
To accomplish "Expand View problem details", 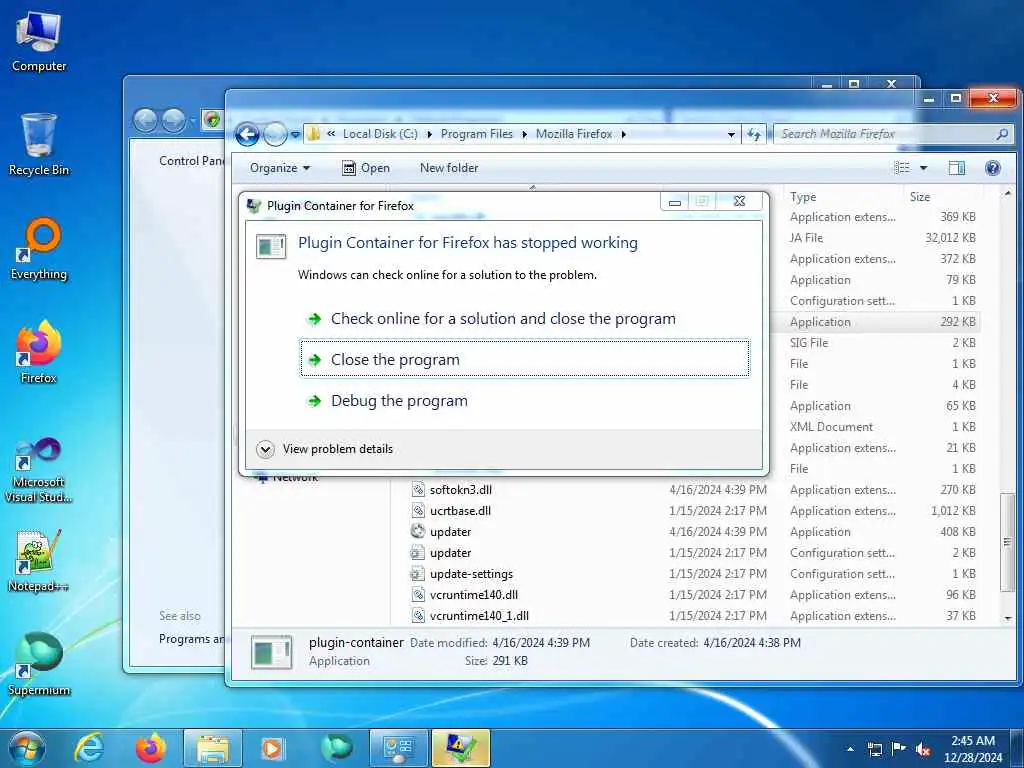I will 325,449.
